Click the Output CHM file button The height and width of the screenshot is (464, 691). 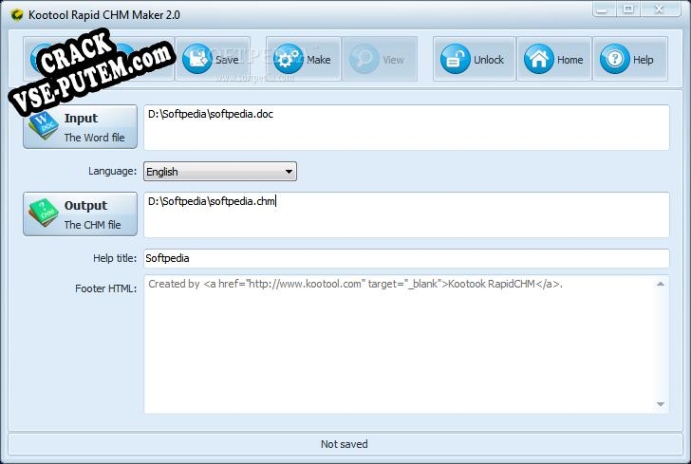point(80,214)
